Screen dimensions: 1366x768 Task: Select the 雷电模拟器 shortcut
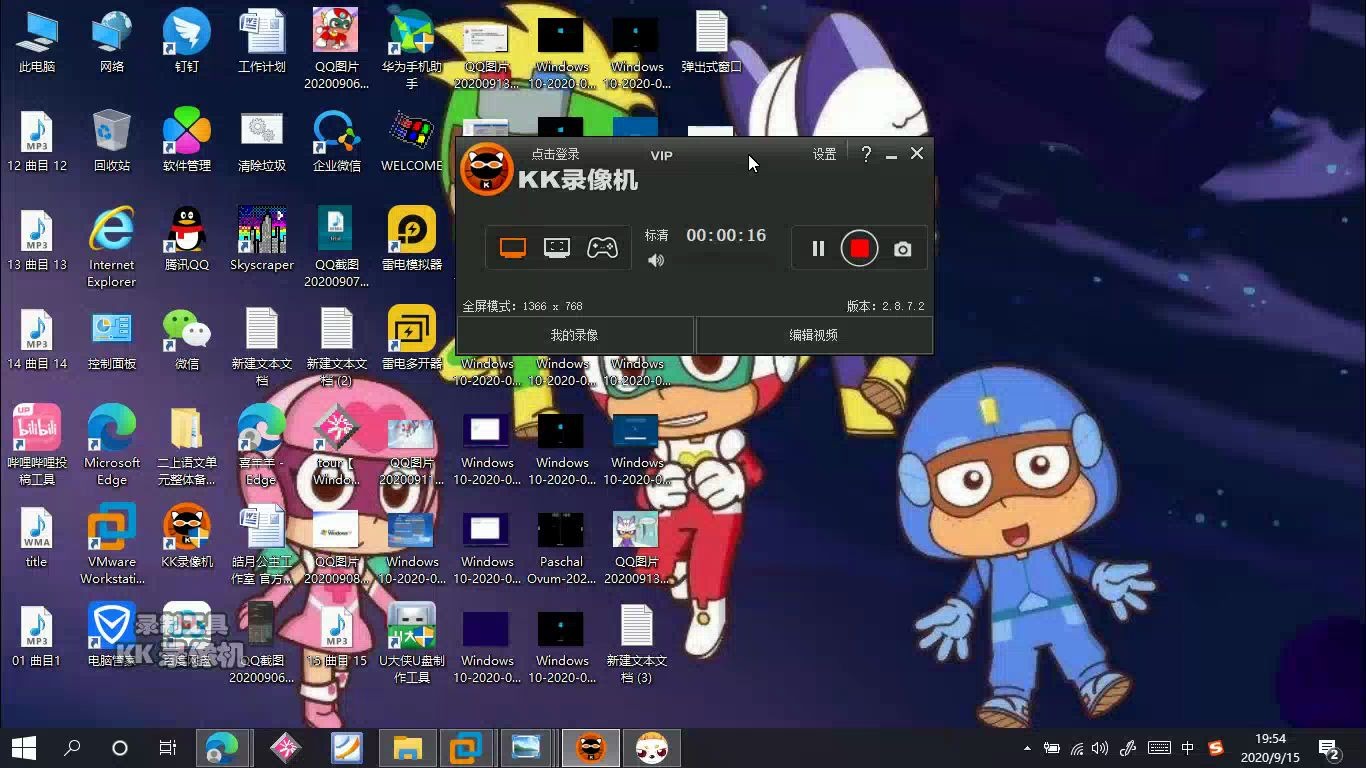pos(412,240)
